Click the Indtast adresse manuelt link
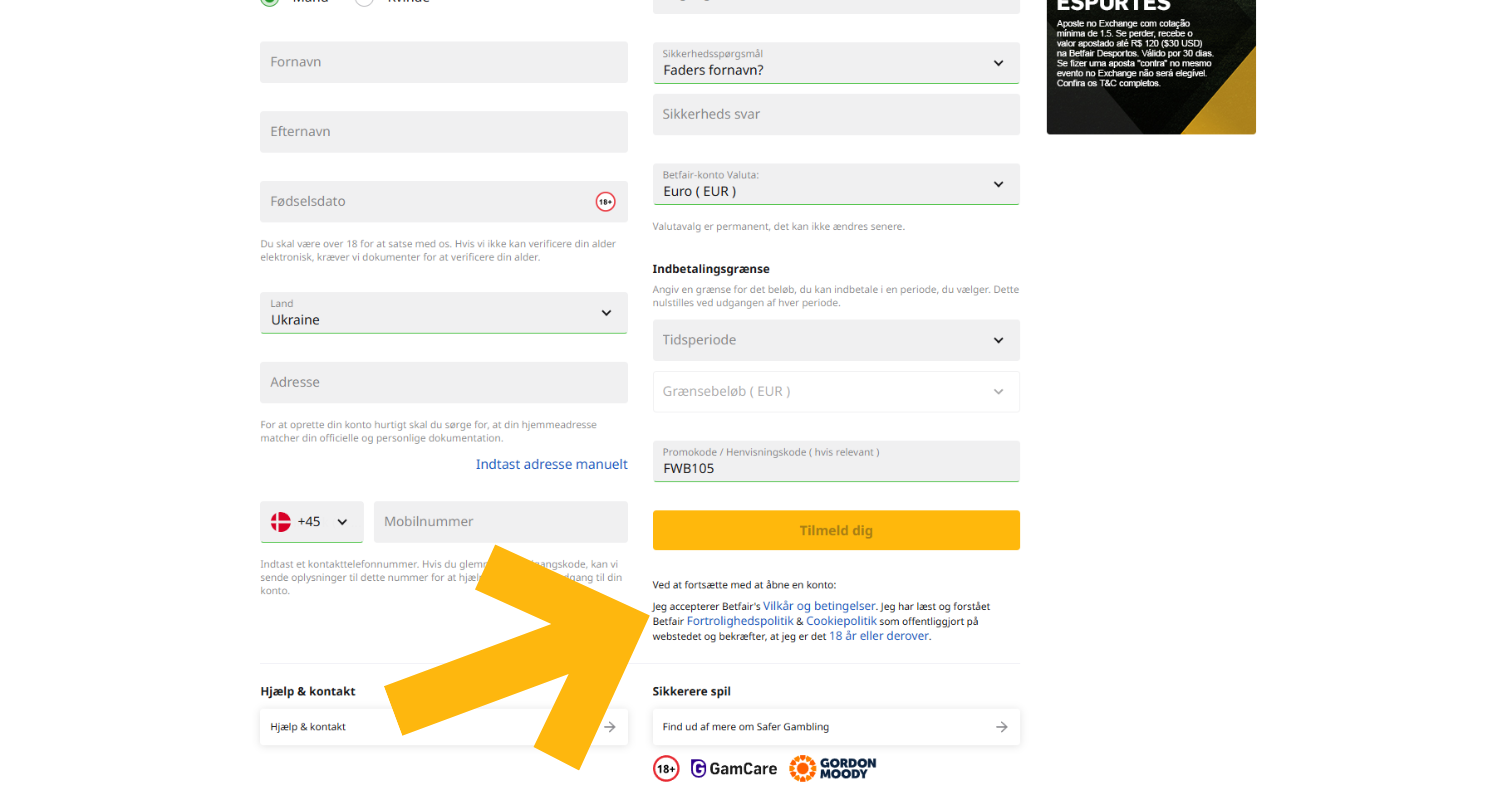The width and height of the screenshot is (1500, 800). [552, 464]
